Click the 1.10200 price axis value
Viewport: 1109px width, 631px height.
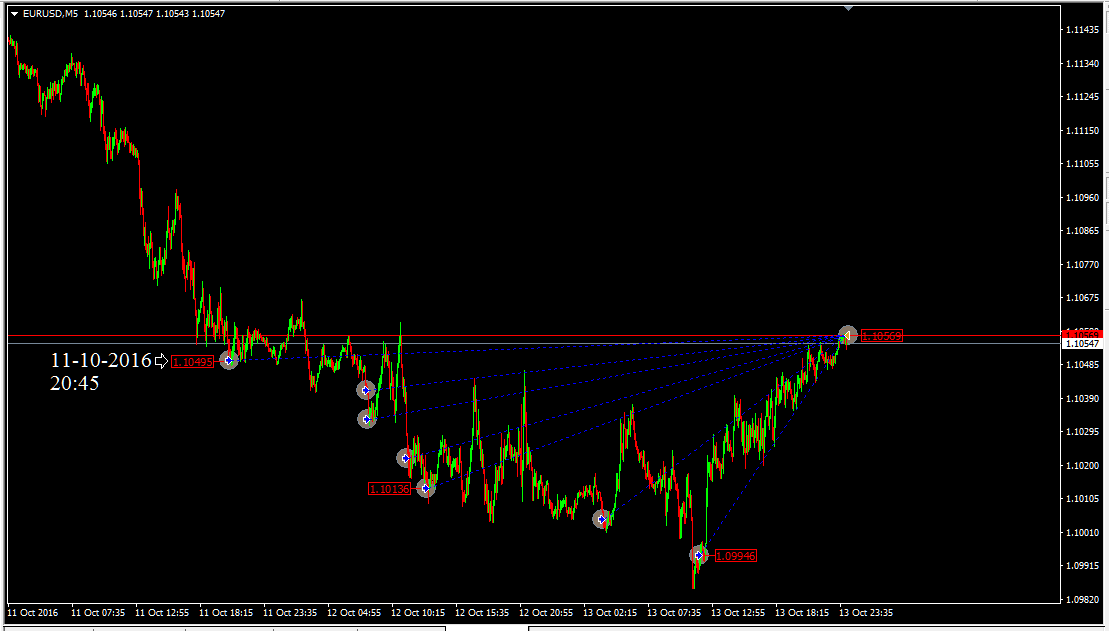point(1082,466)
